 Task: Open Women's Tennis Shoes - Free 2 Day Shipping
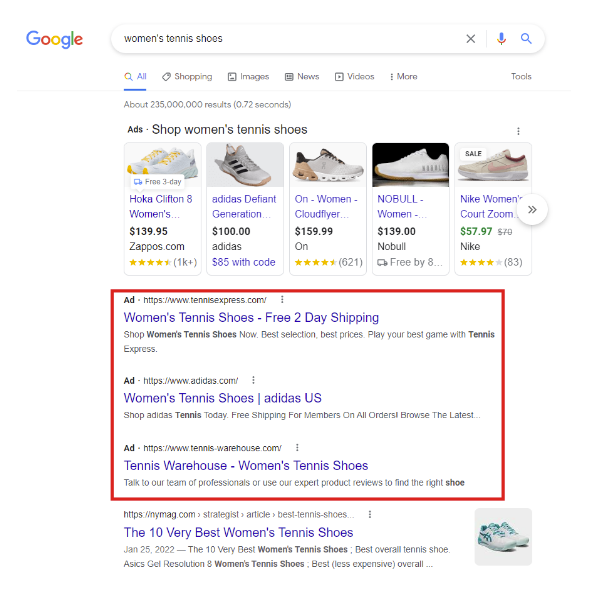[x=251, y=318]
